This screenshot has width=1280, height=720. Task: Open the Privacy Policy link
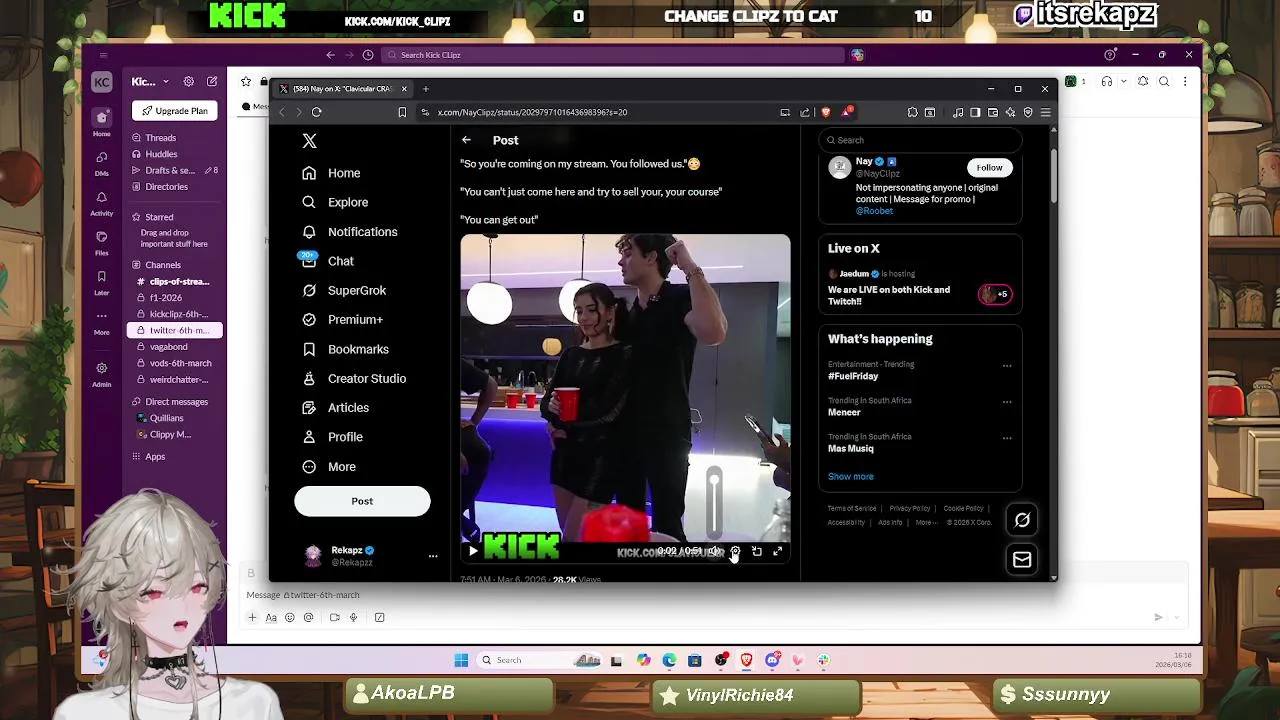tap(910, 508)
